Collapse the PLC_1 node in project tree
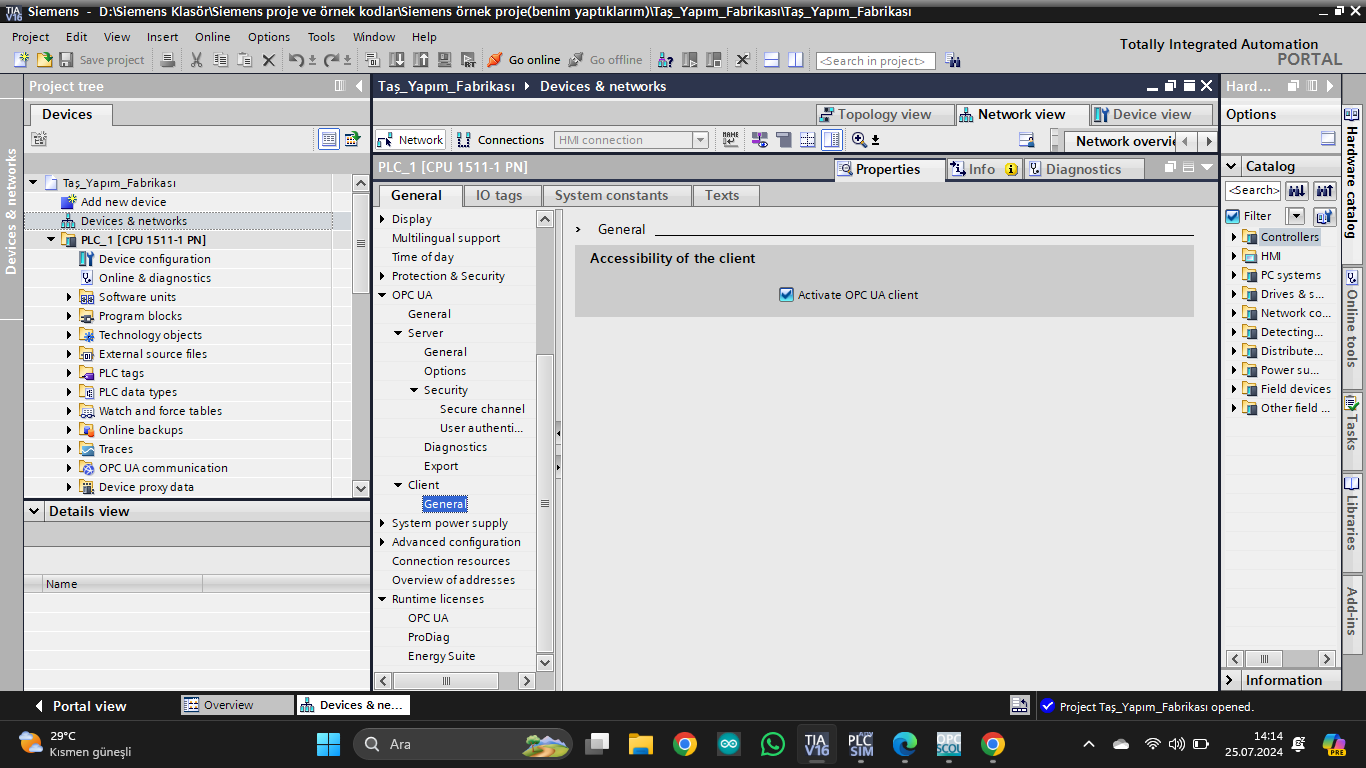 click(x=52, y=240)
